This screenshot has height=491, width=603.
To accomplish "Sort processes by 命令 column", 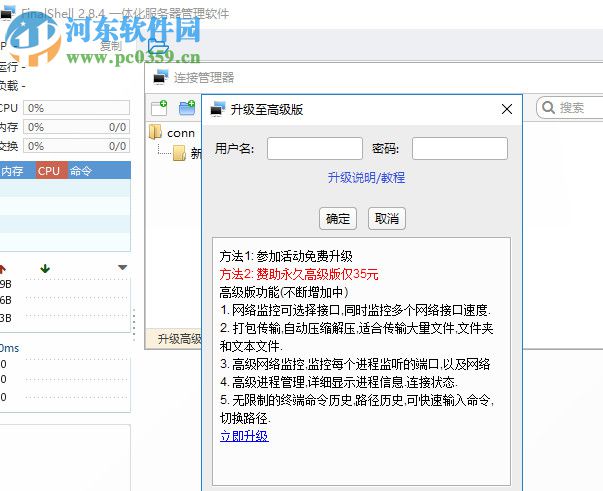I will click(99, 171).
